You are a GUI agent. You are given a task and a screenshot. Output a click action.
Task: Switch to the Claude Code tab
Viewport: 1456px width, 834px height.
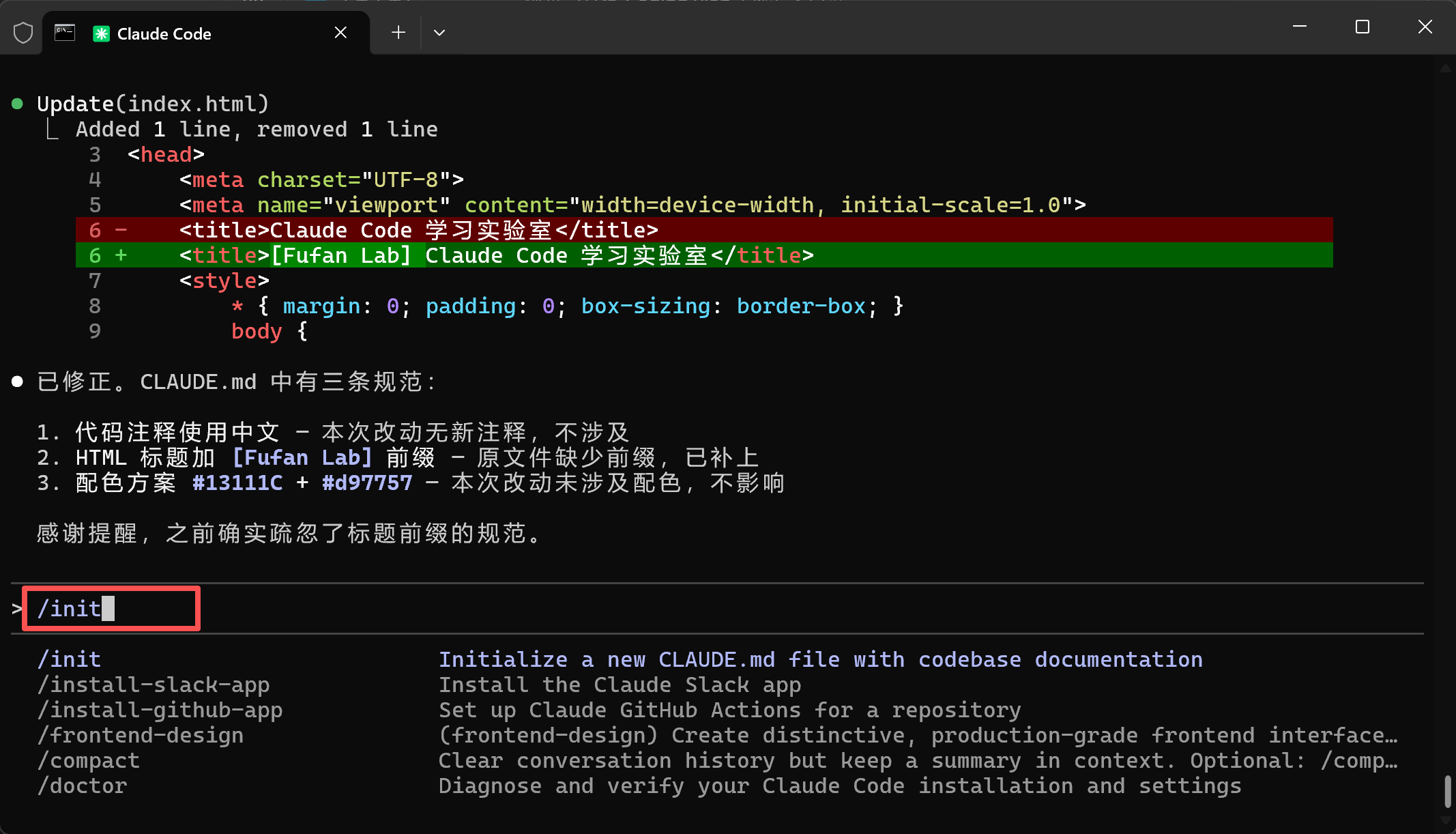click(206, 33)
